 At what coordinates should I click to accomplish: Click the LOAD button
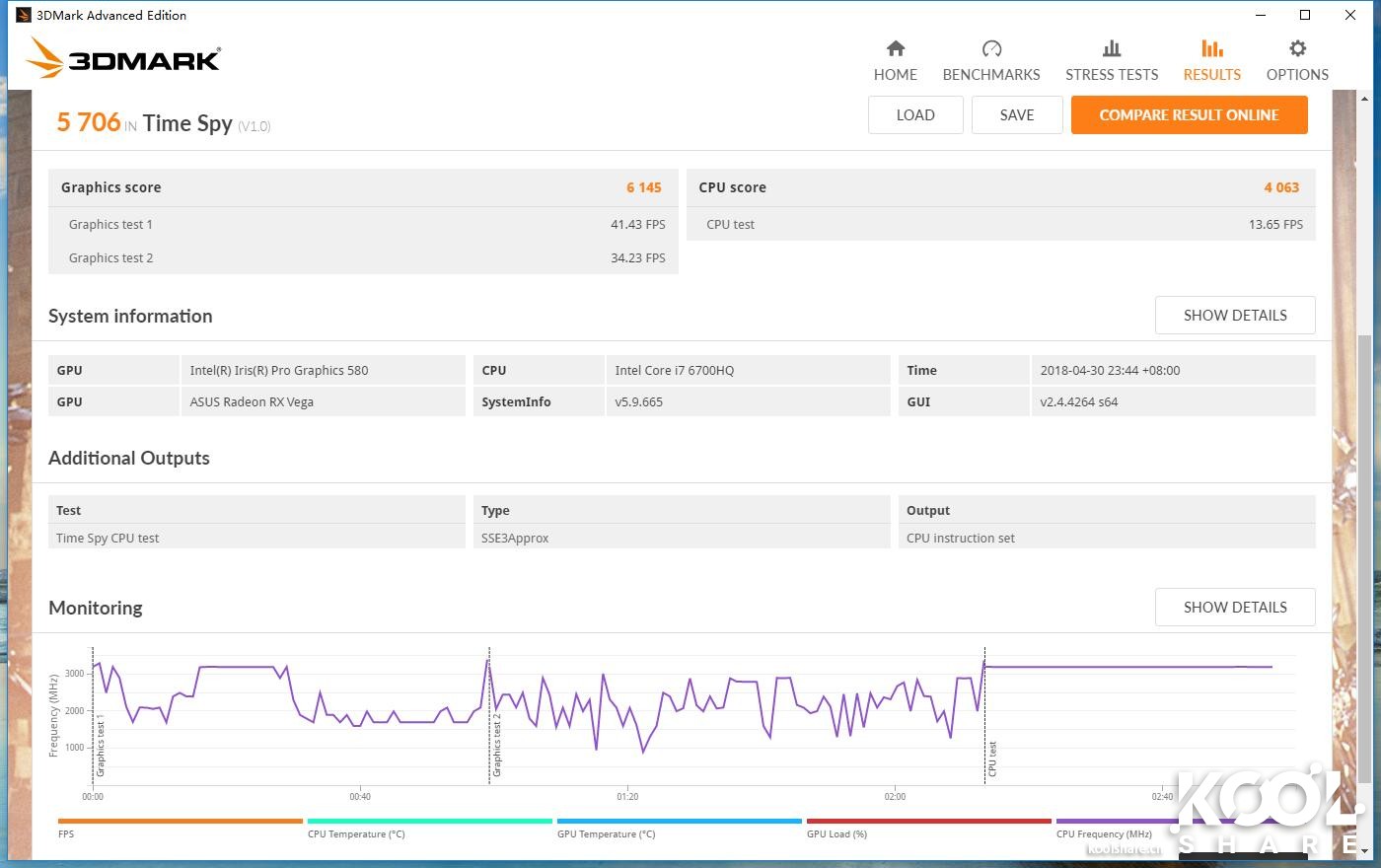pyautogui.click(x=915, y=114)
